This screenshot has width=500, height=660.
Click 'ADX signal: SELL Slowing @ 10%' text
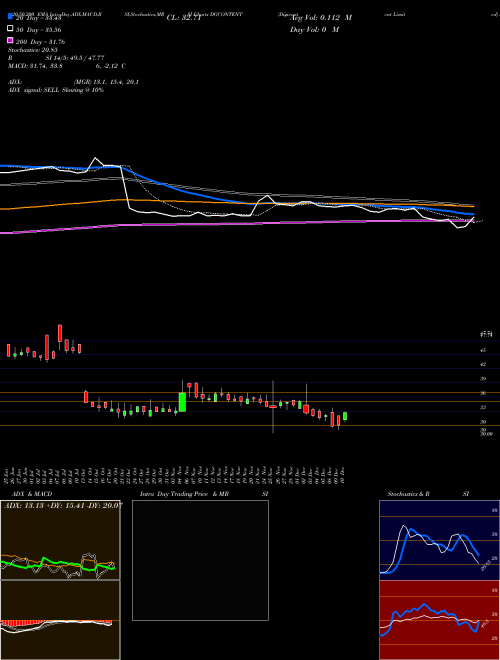pyautogui.click(x=56, y=90)
